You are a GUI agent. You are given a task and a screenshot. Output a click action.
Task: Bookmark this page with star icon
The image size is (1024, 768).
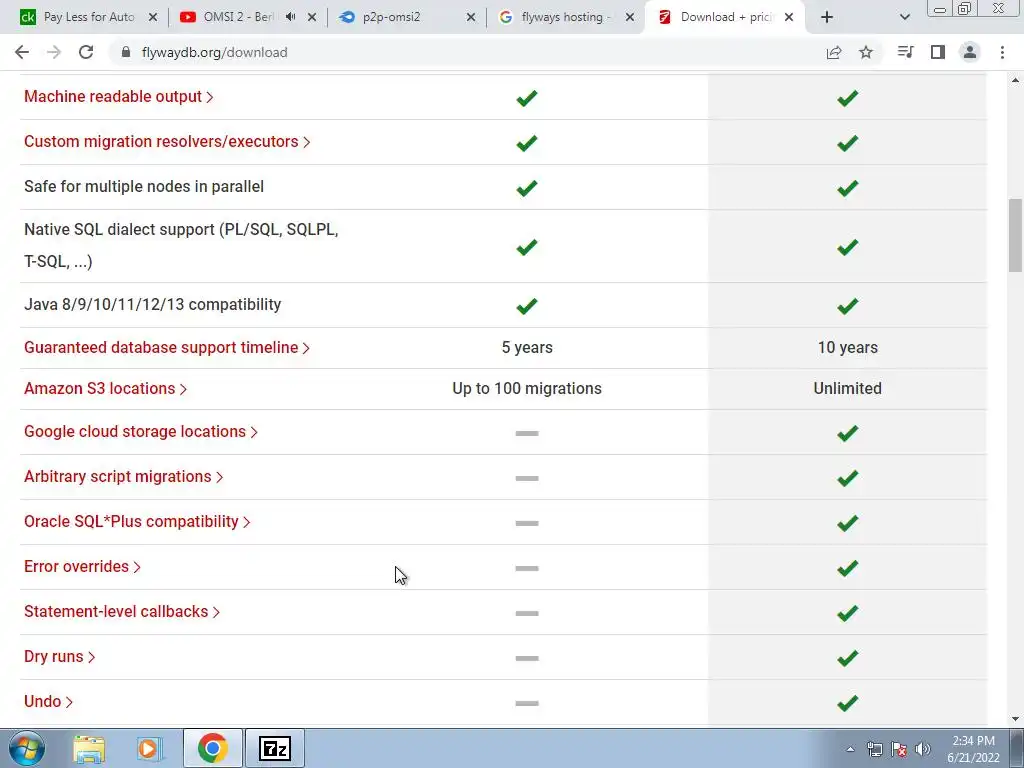point(866,52)
